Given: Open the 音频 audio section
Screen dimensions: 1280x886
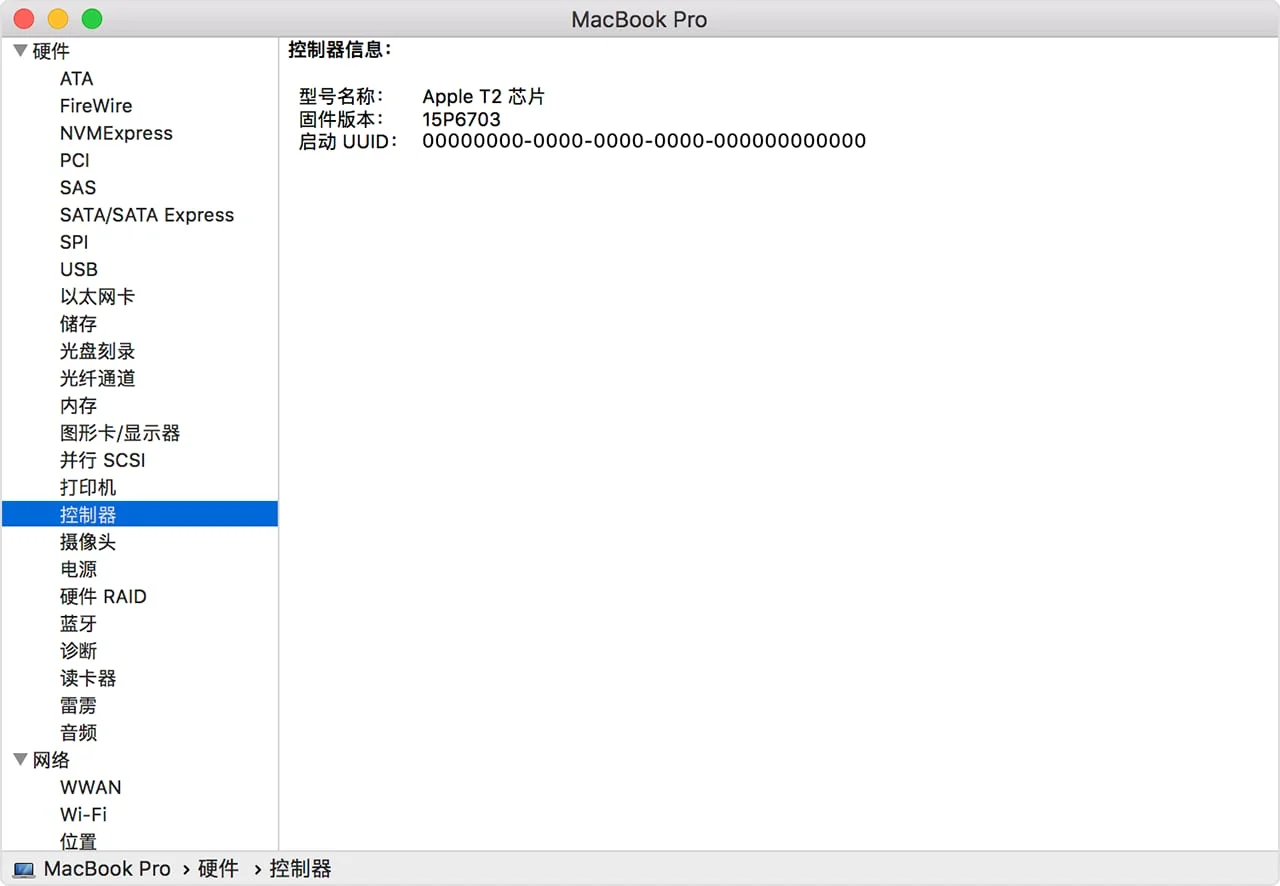Looking at the screenshot, I should tap(78, 732).
